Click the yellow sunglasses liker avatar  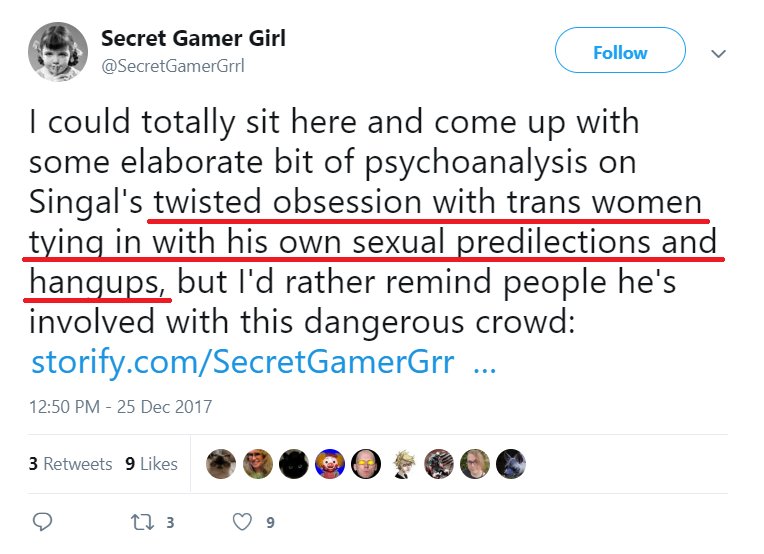[366, 463]
